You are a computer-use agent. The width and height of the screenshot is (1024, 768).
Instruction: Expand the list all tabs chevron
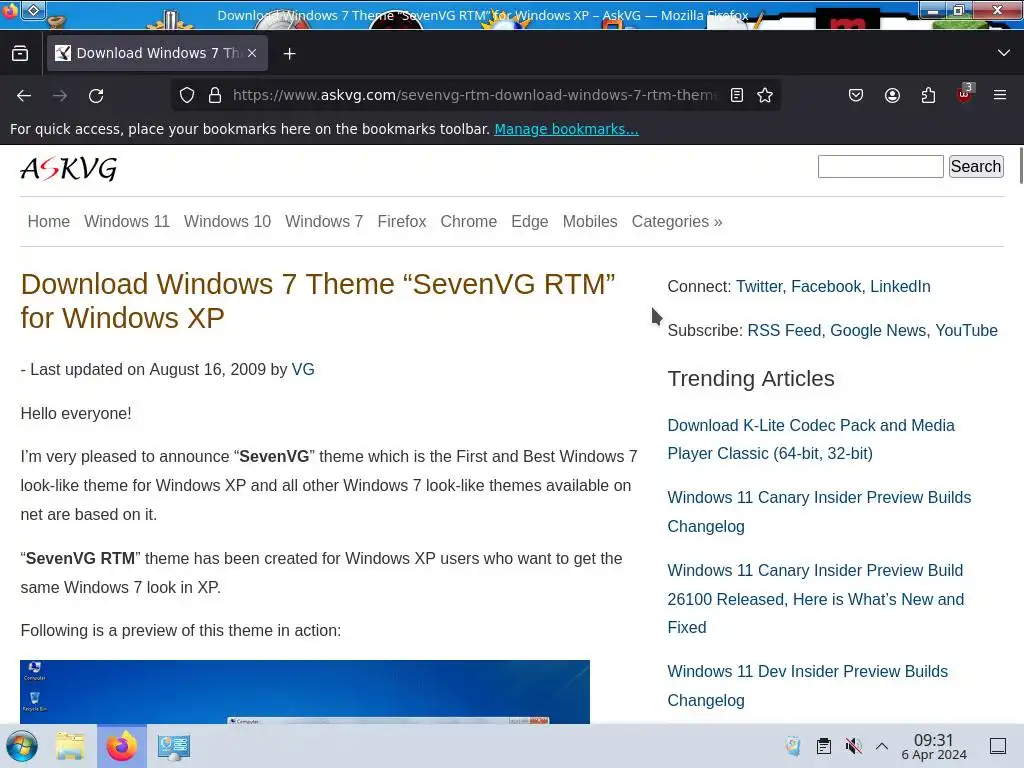(x=1004, y=53)
